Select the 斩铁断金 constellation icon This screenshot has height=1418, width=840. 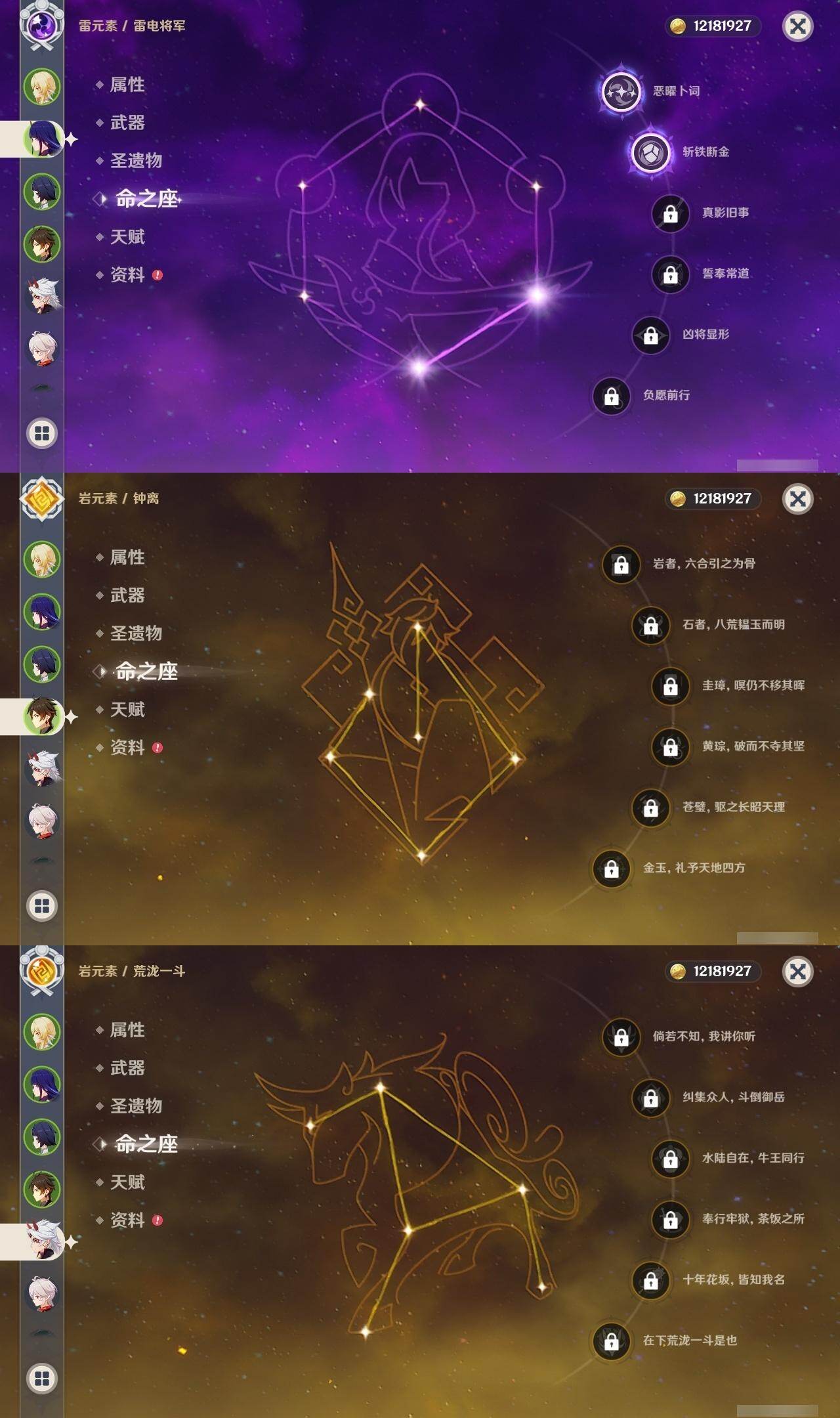[x=650, y=152]
